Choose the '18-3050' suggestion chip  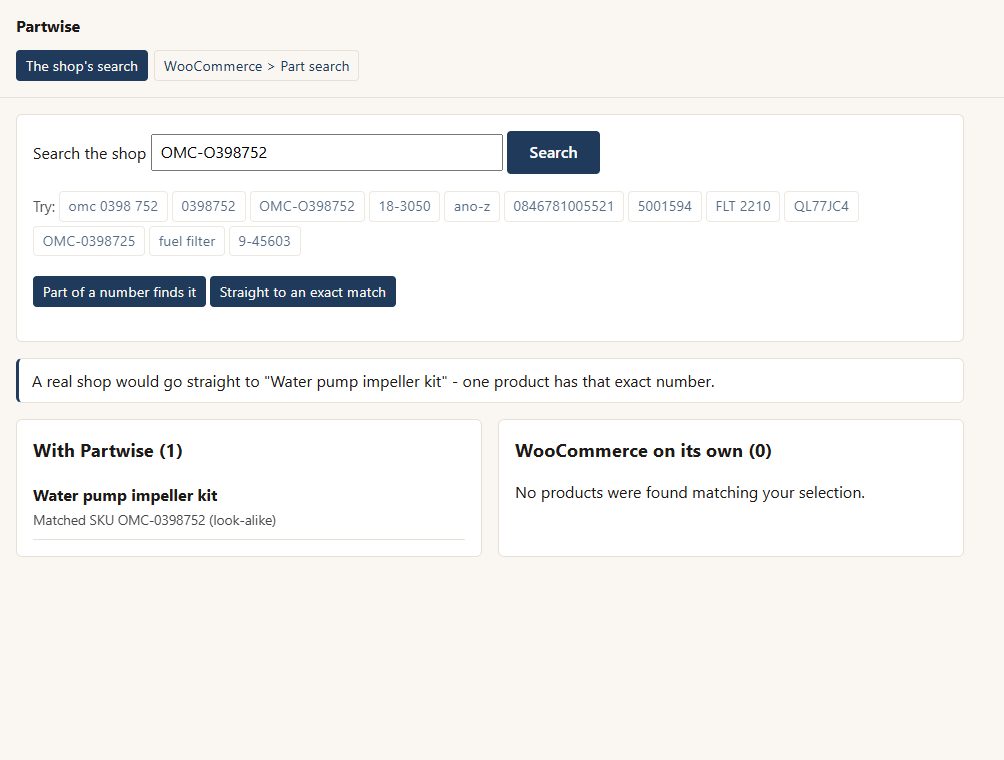(x=405, y=206)
